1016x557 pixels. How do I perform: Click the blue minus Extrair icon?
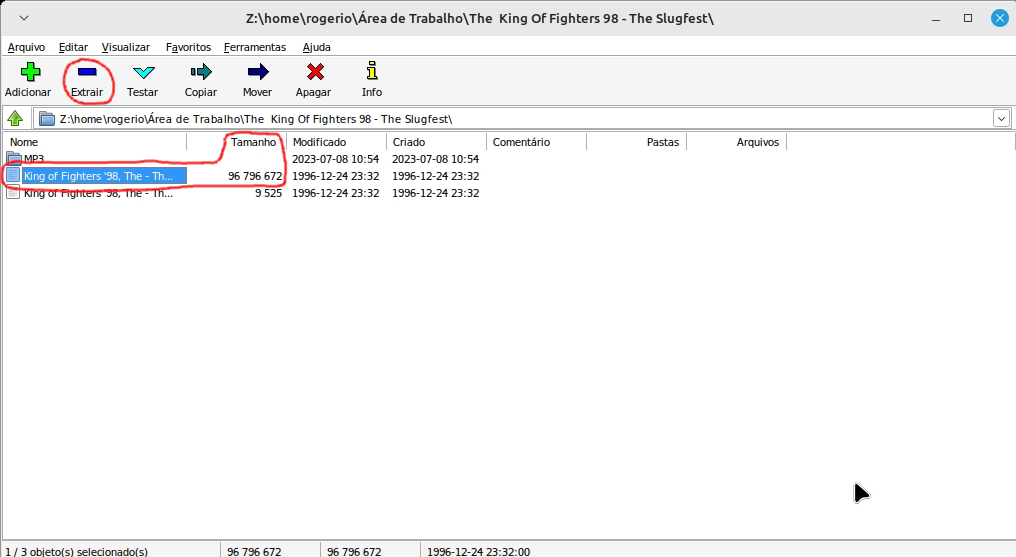tap(87, 72)
